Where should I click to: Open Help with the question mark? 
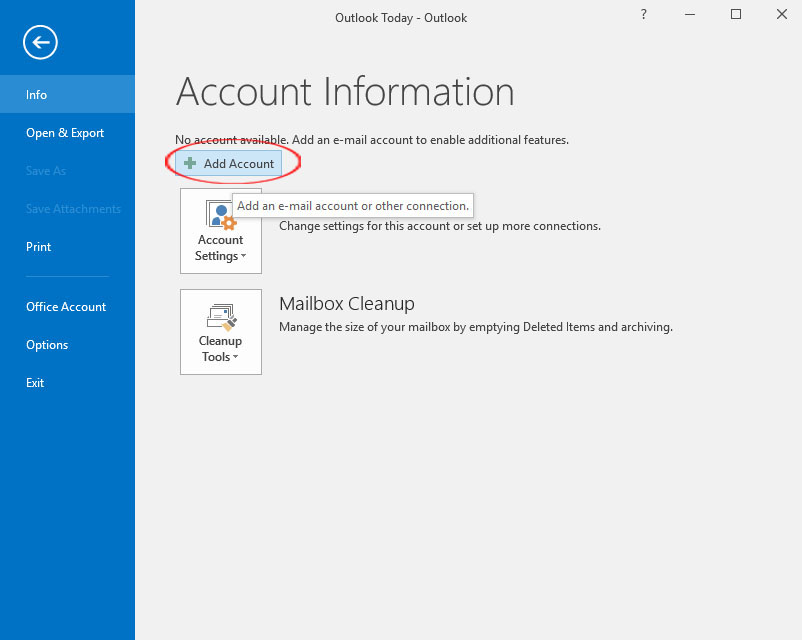(644, 14)
